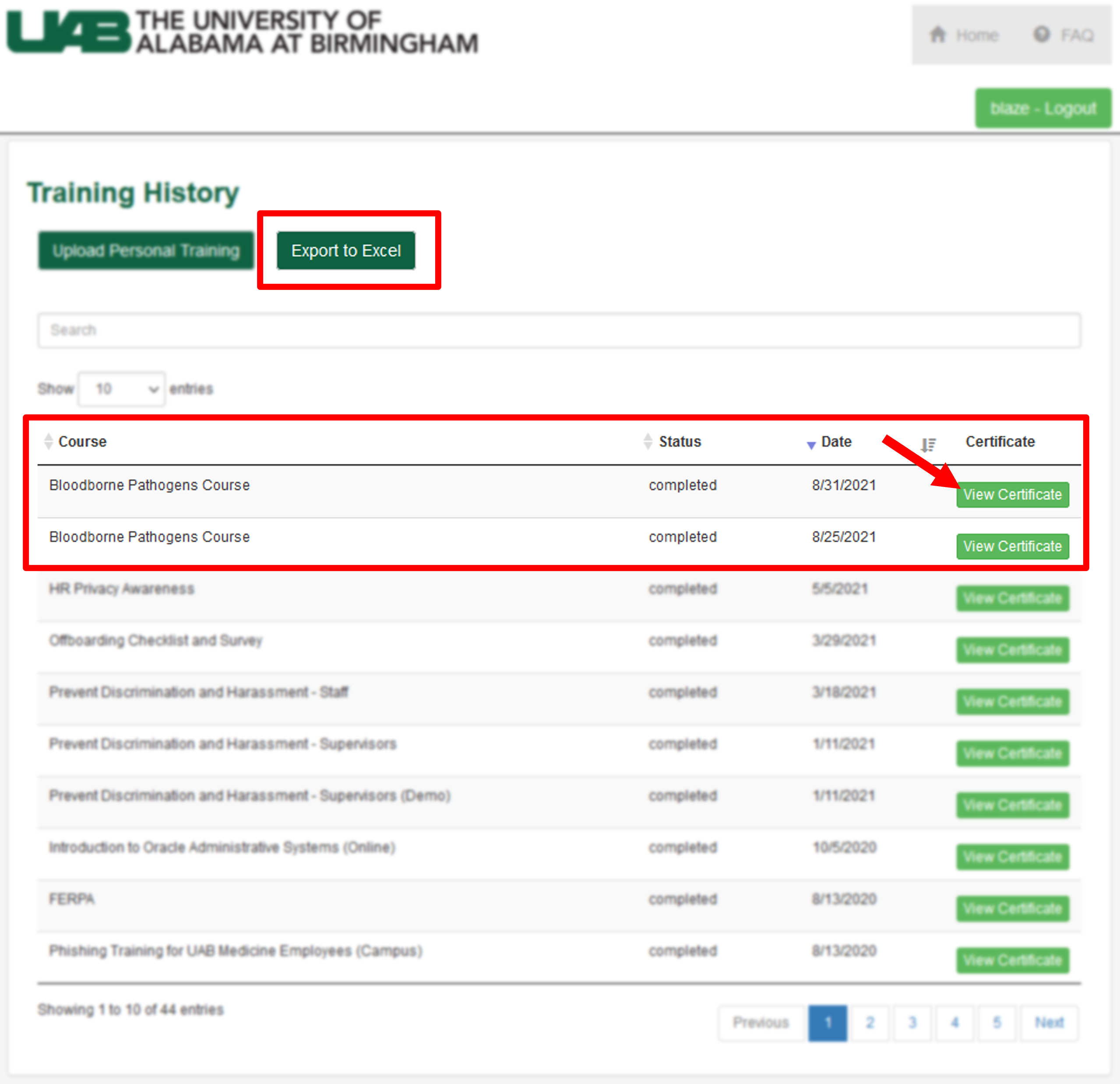Click Upload Personal Training button

point(146,251)
